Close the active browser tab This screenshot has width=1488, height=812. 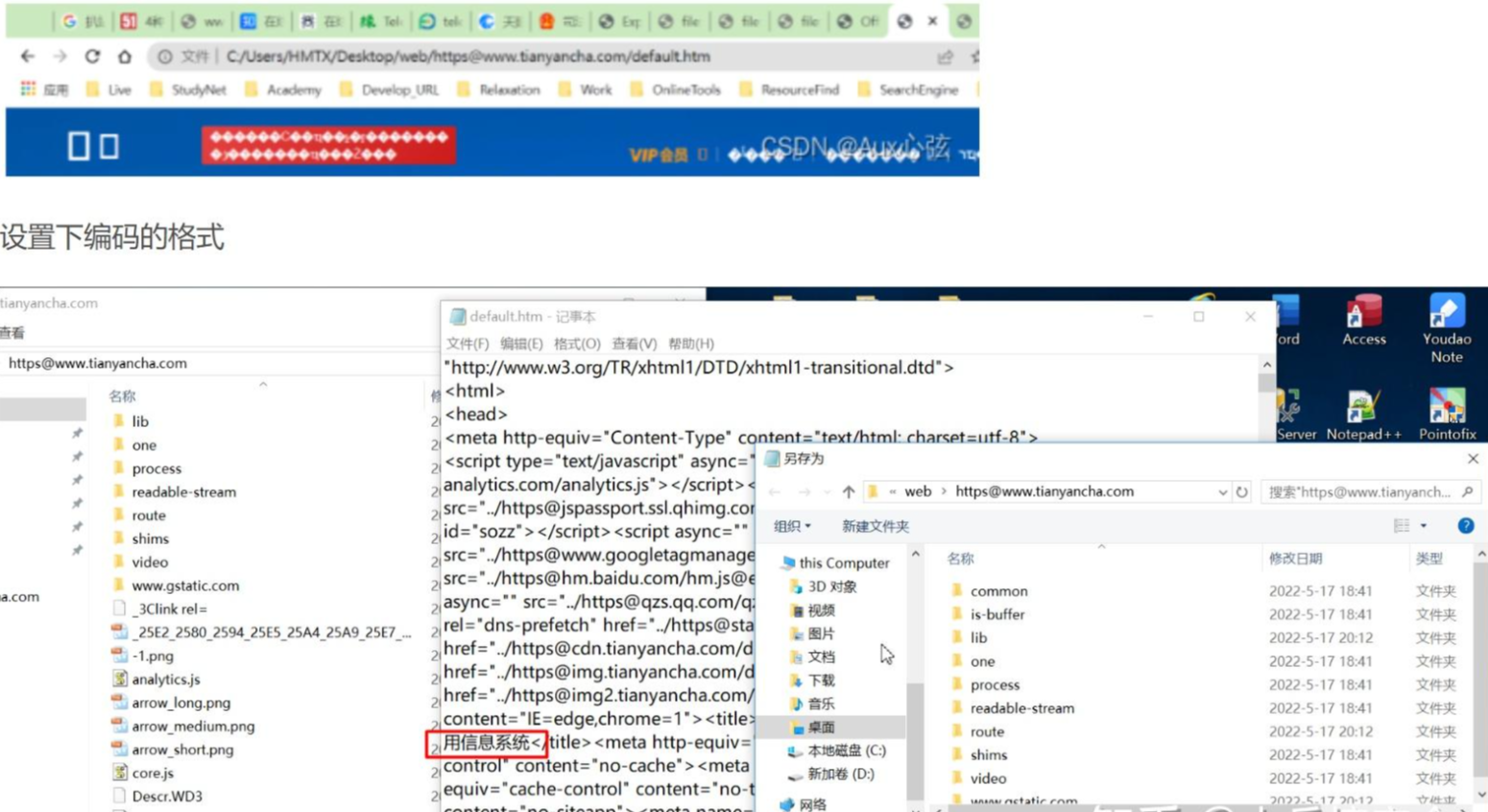coord(932,20)
